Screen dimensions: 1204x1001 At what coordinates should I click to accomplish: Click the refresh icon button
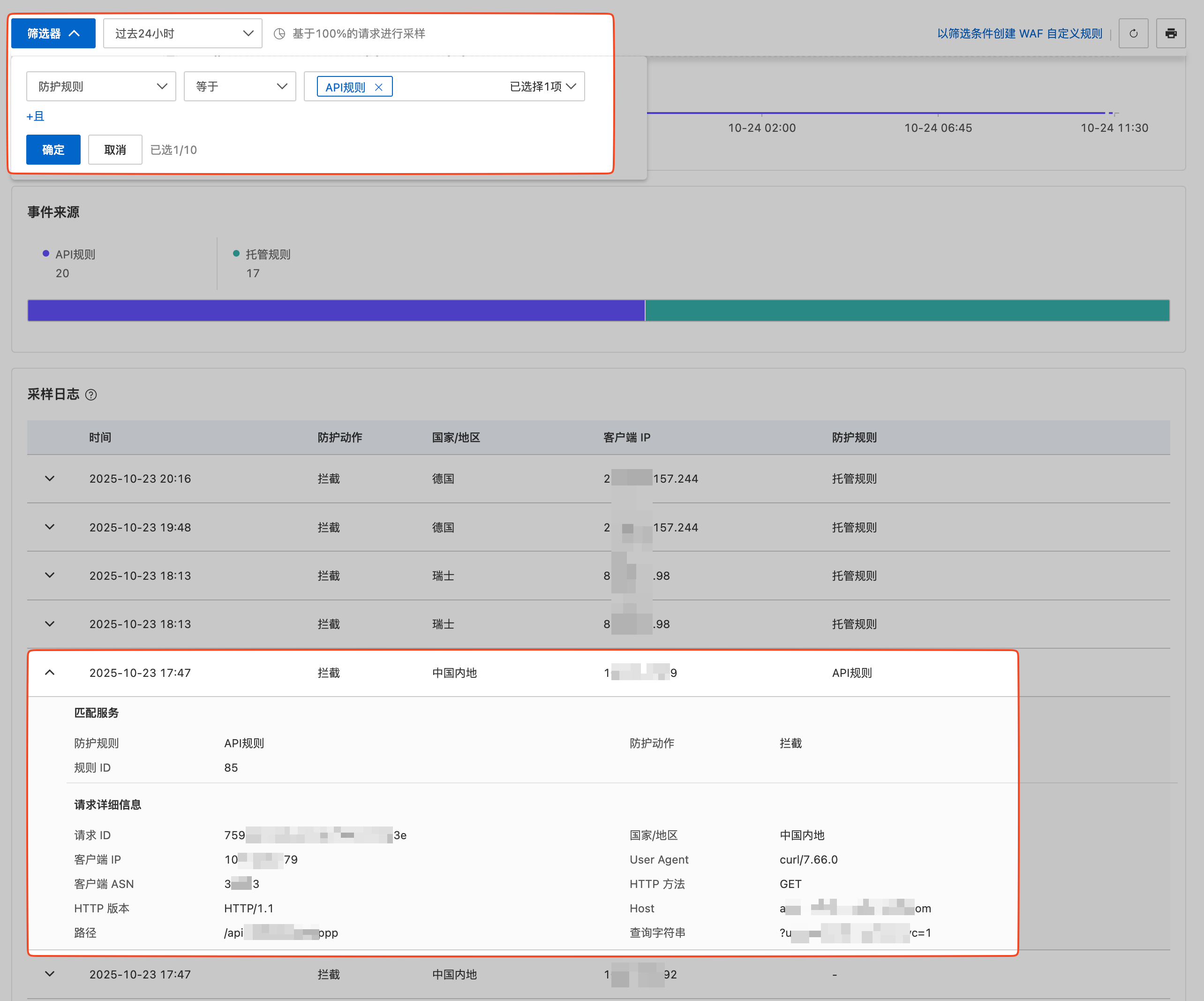[x=1133, y=33]
